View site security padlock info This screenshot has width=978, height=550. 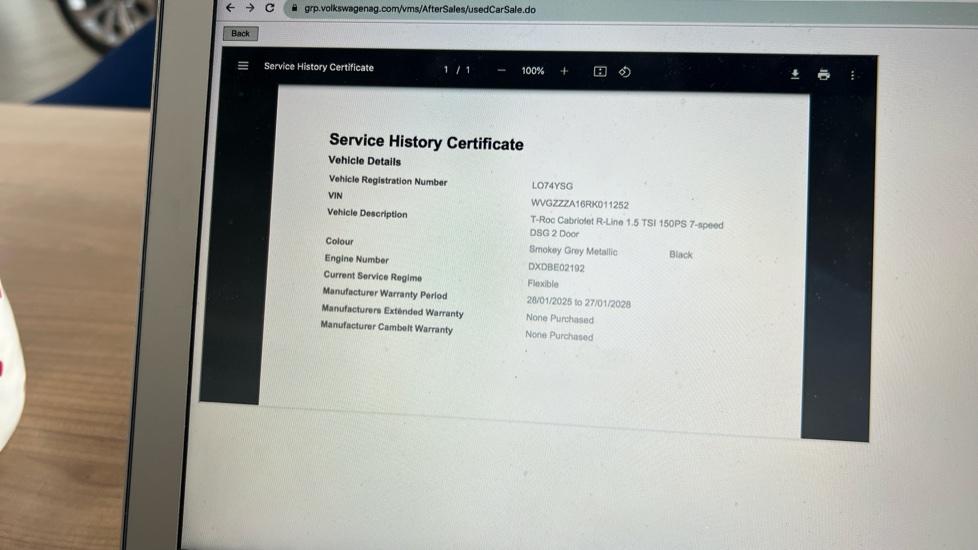pyautogui.click(x=294, y=8)
